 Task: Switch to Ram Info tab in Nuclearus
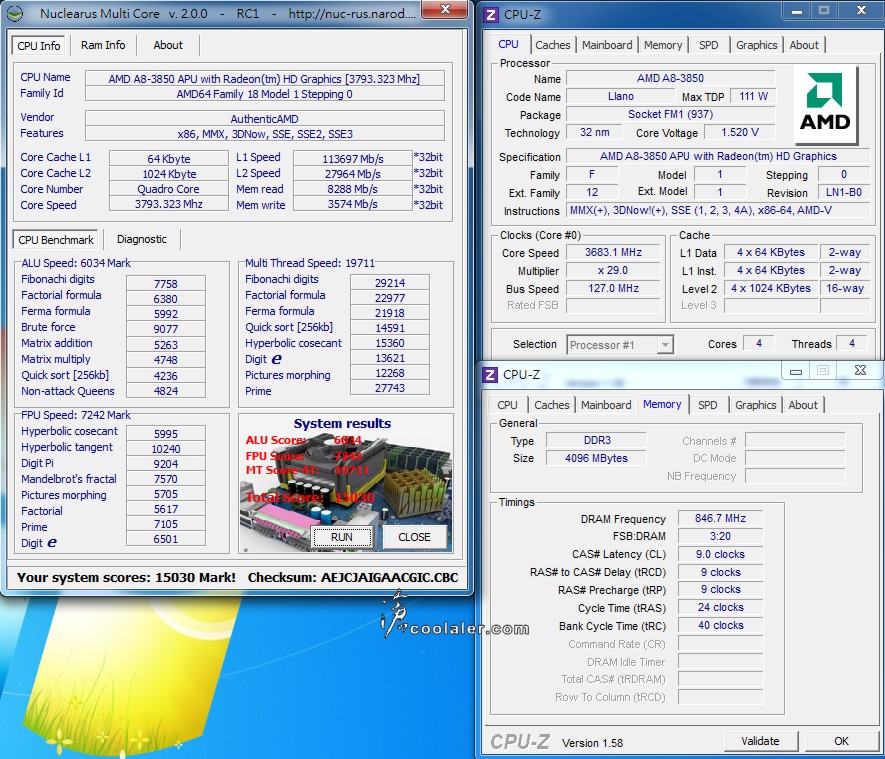pos(103,45)
